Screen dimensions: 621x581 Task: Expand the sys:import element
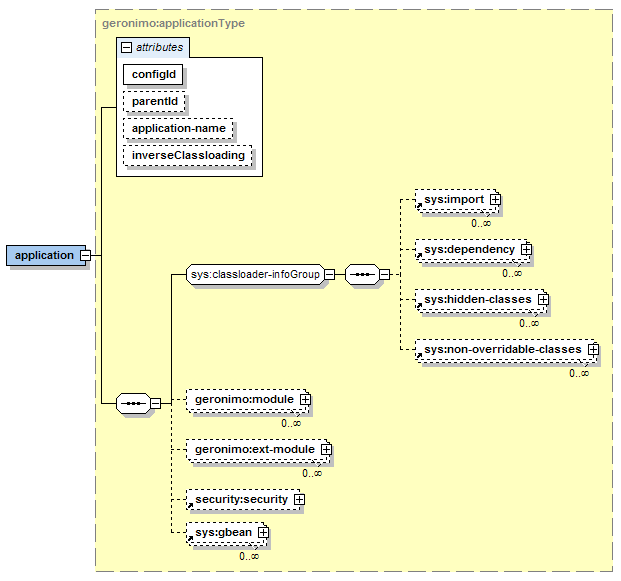pos(495,199)
